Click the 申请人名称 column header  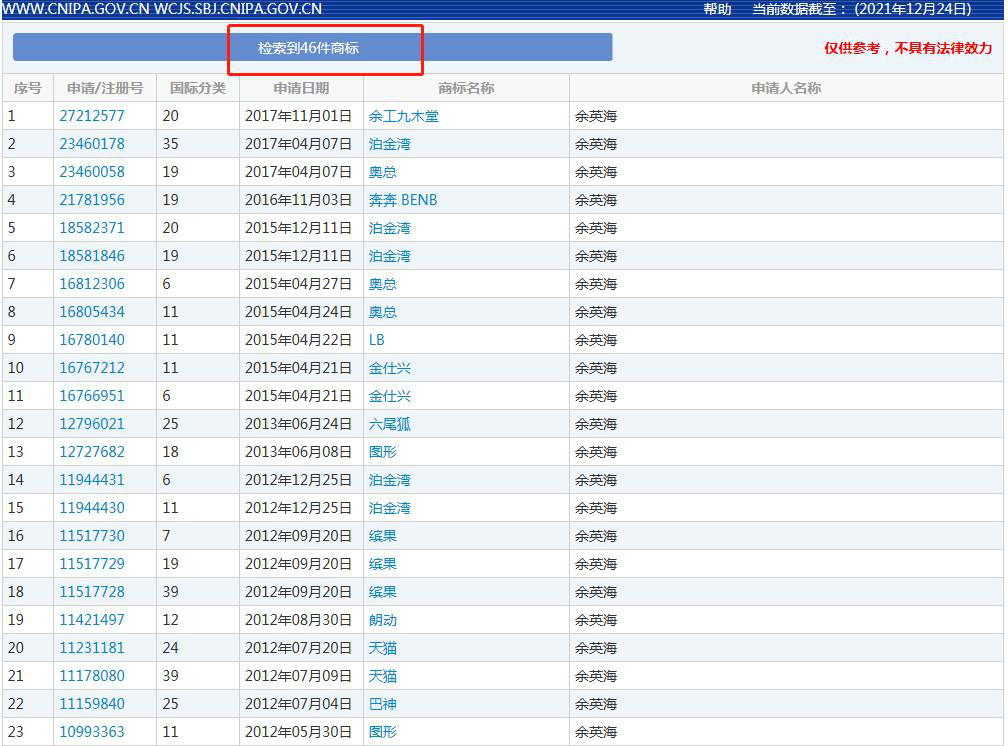(x=786, y=88)
